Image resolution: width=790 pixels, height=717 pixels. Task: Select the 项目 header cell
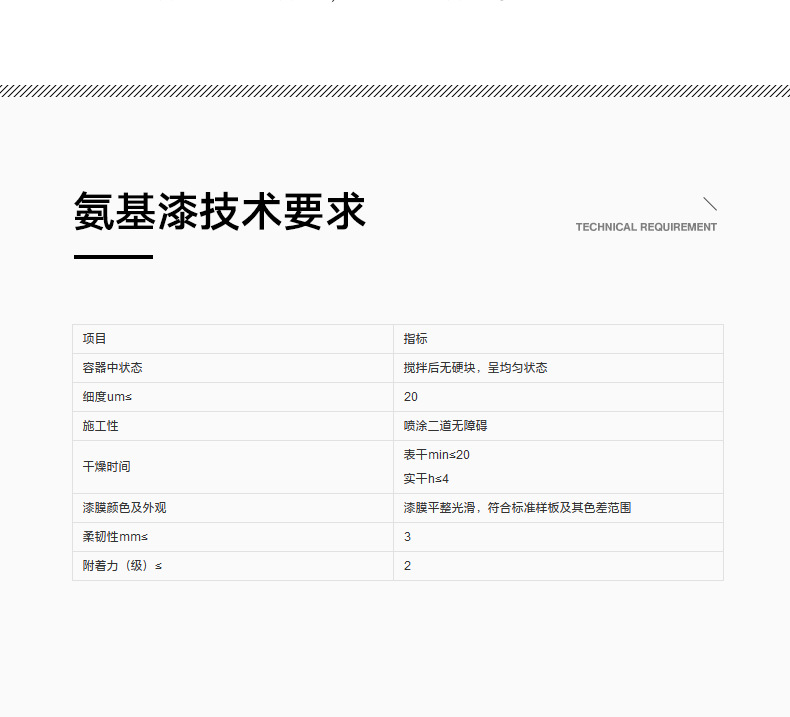[x=233, y=339]
